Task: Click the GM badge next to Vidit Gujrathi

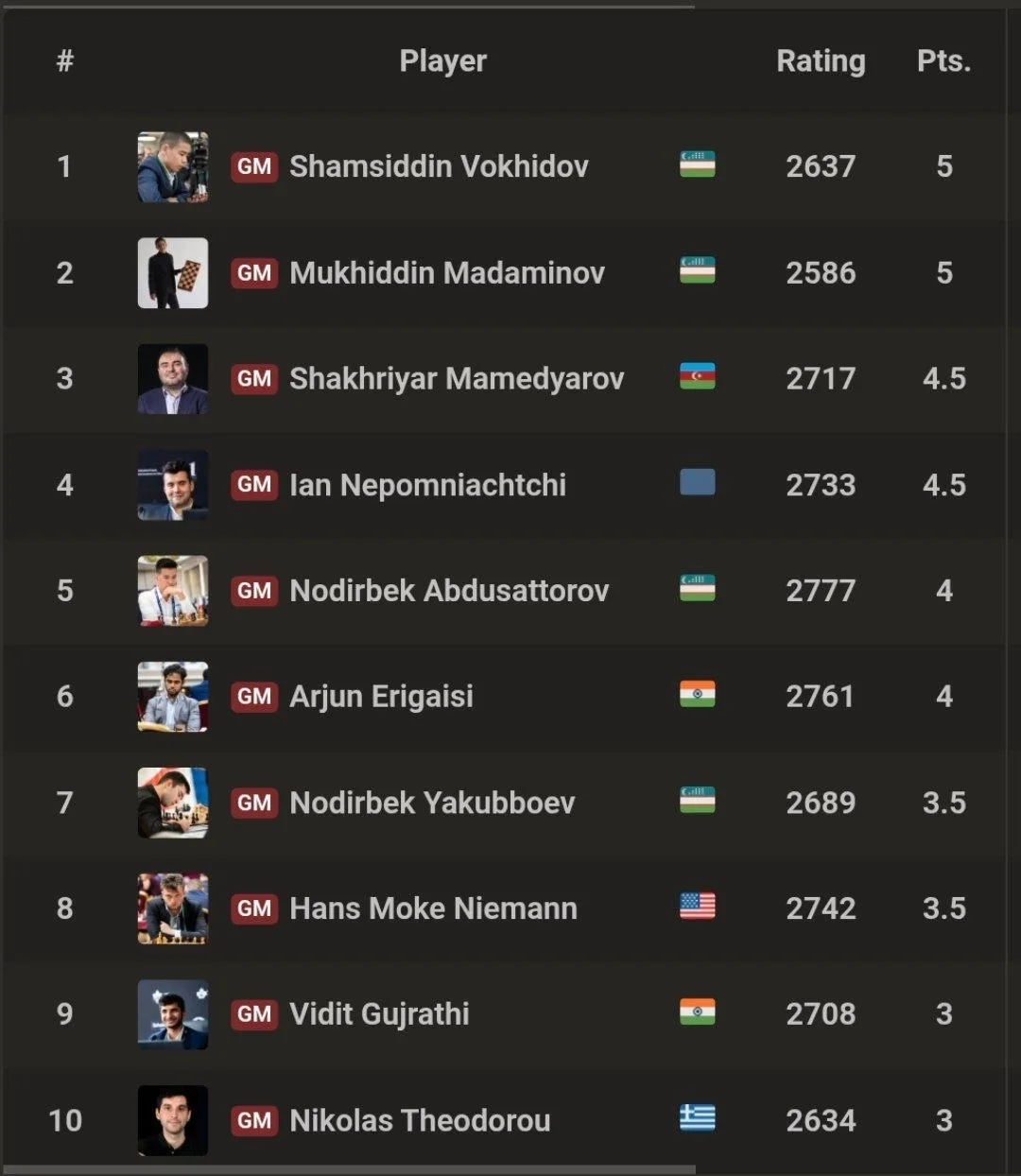Action: 254,1014
